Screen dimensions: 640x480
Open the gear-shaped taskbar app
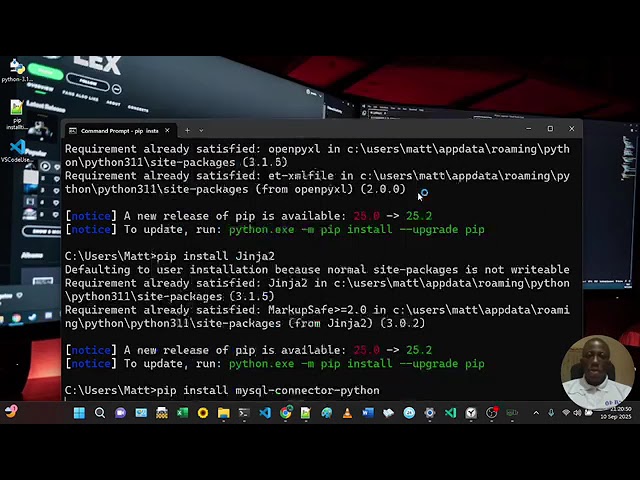tap(429, 413)
